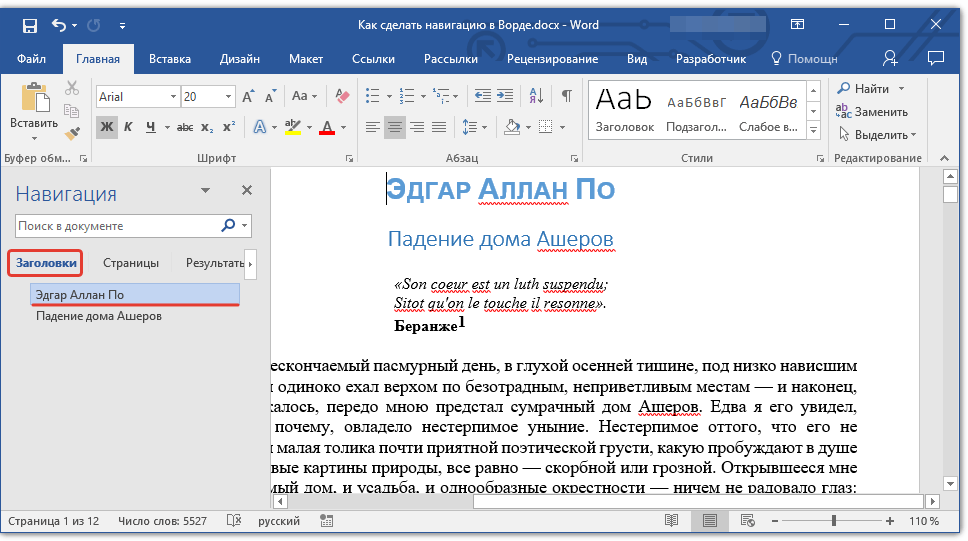
Task: Center align the text
Action: tap(394, 127)
